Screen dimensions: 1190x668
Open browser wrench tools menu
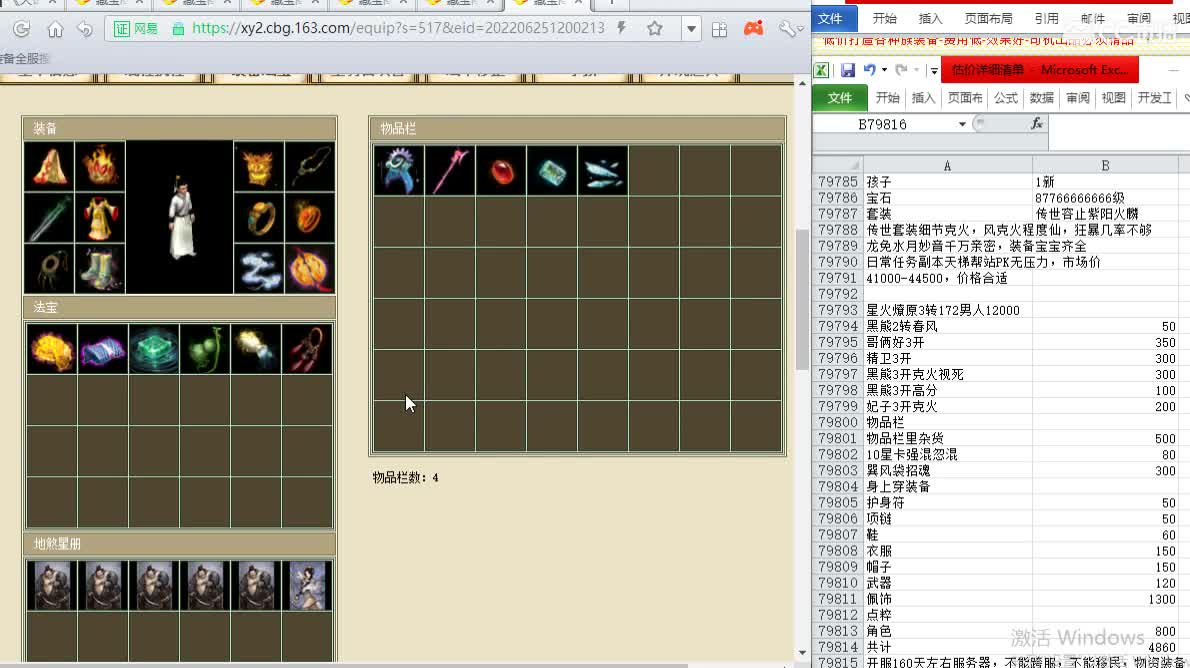787,29
